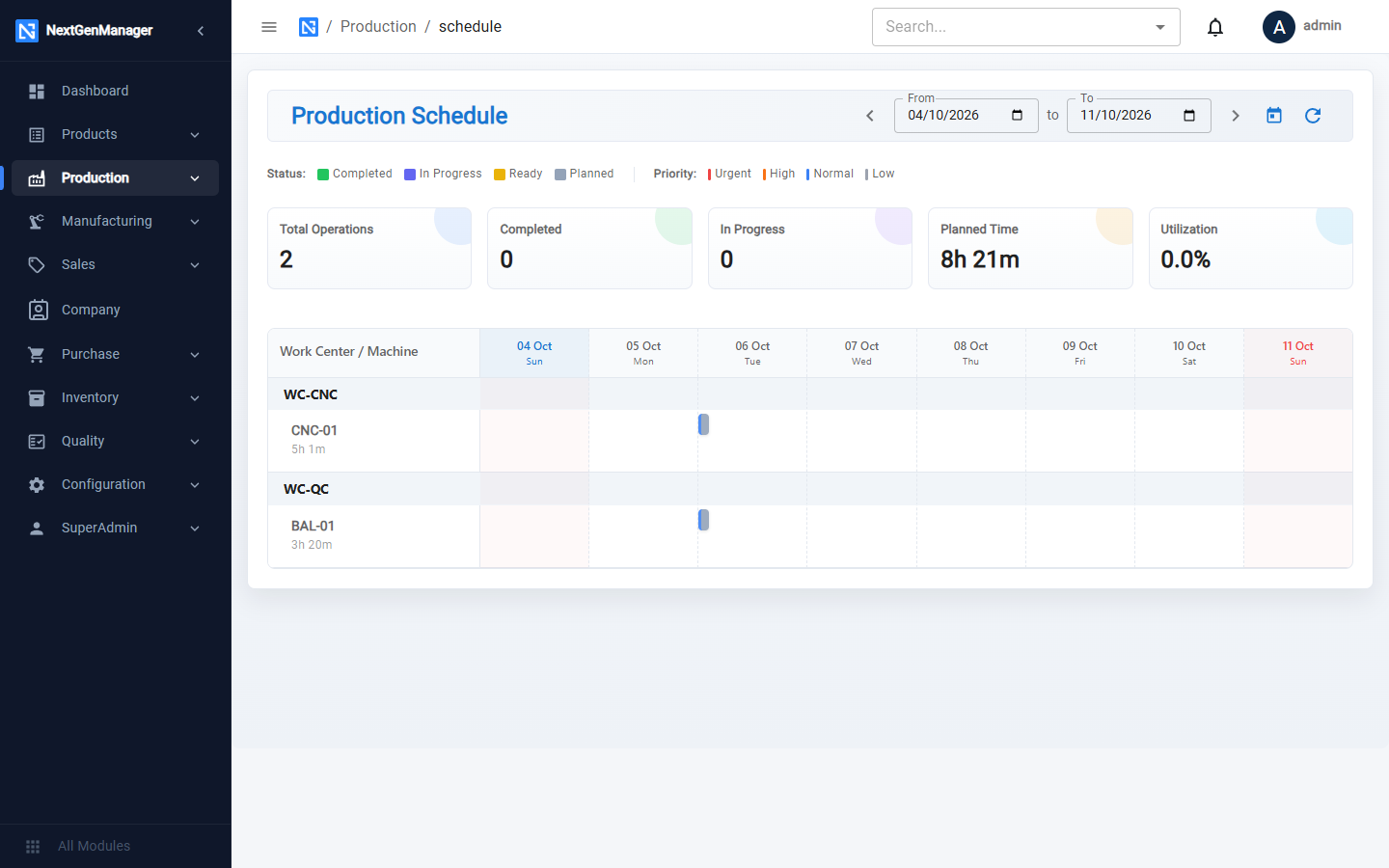Collapse the sidebar with the left chevron
Image resolution: width=1389 pixels, height=868 pixels.
click(x=201, y=31)
